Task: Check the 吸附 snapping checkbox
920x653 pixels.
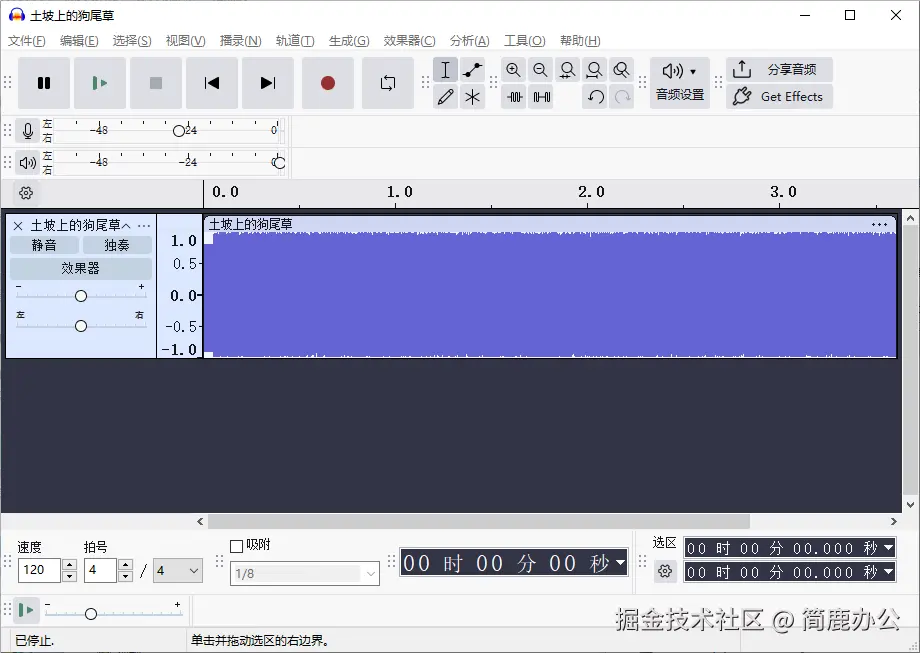Action: click(237, 545)
